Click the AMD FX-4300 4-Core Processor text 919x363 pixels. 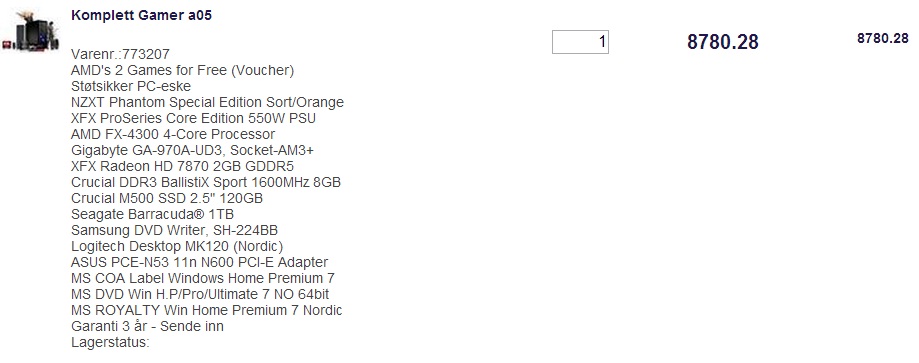(173, 134)
